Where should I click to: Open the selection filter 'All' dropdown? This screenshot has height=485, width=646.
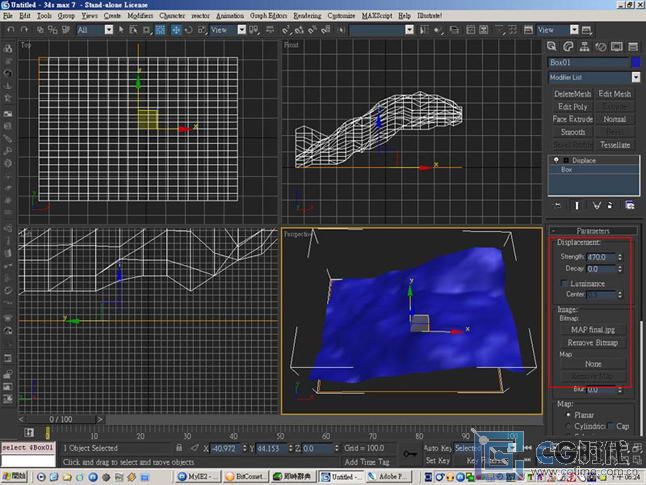(x=109, y=30)
